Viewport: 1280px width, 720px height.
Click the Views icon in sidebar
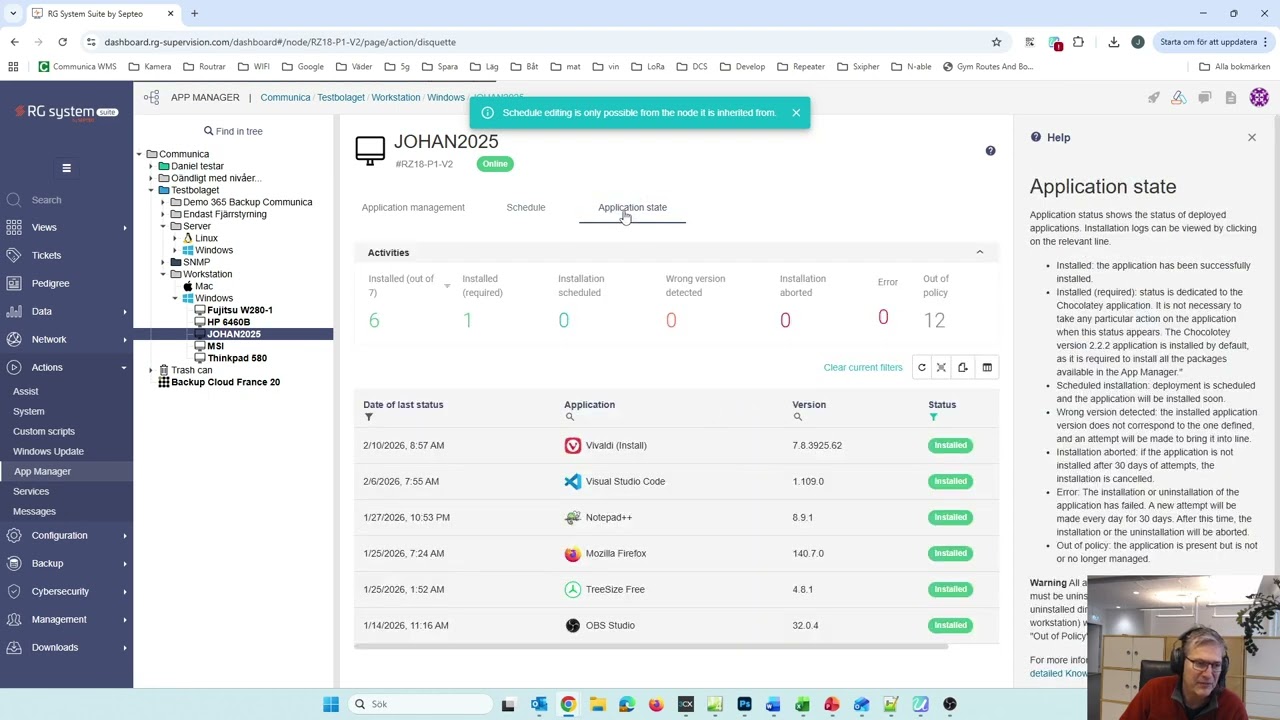(14, 227)
